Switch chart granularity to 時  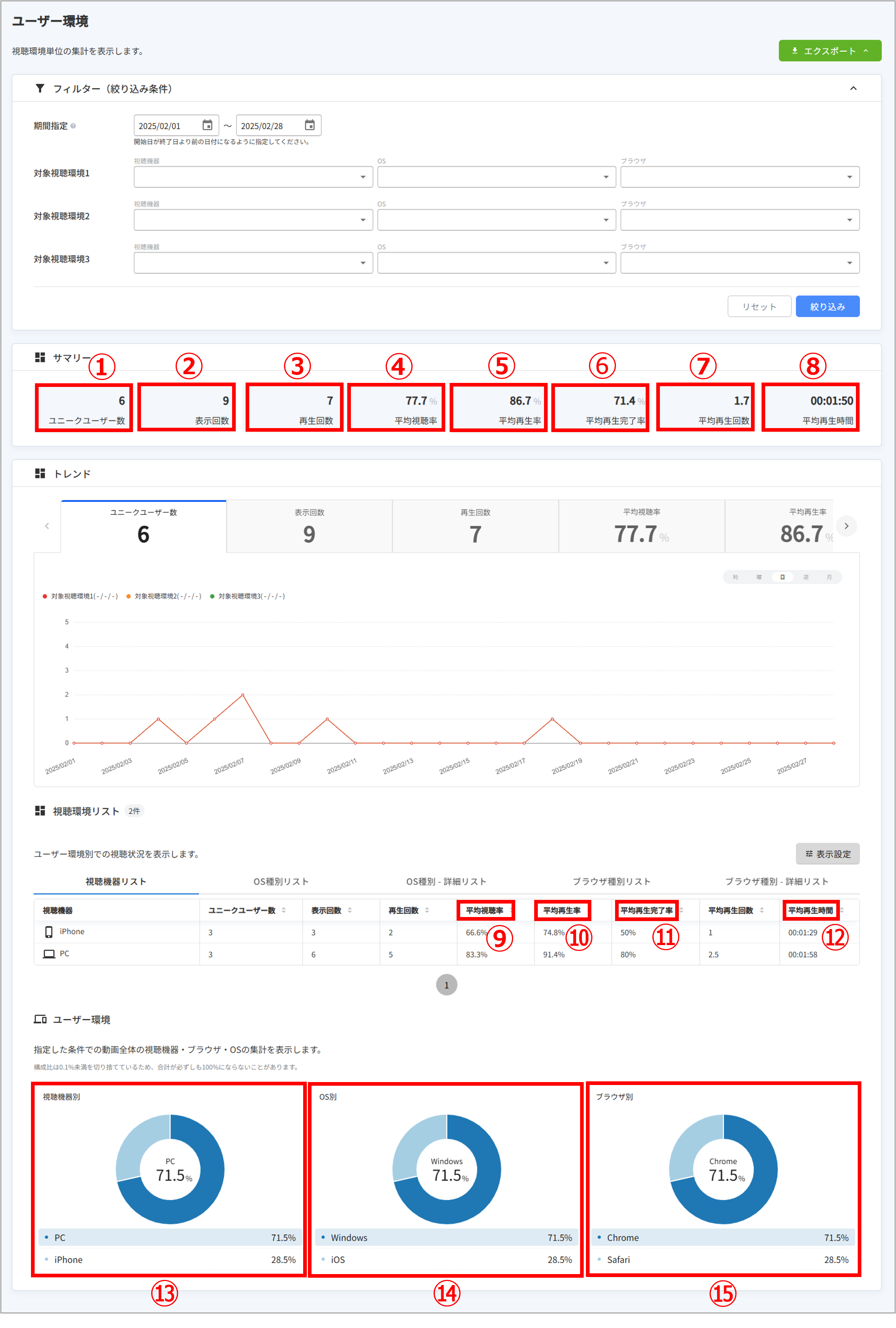735,577
